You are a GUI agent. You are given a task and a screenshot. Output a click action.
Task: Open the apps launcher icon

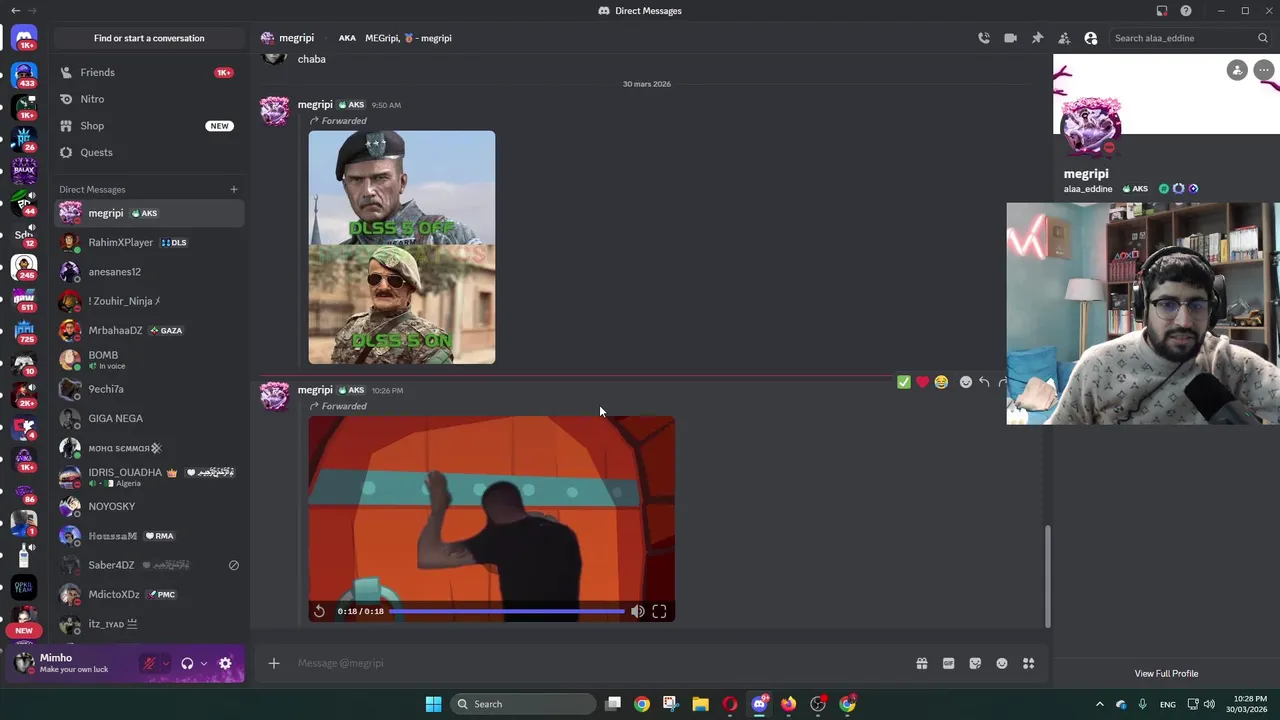[1028, 663]
